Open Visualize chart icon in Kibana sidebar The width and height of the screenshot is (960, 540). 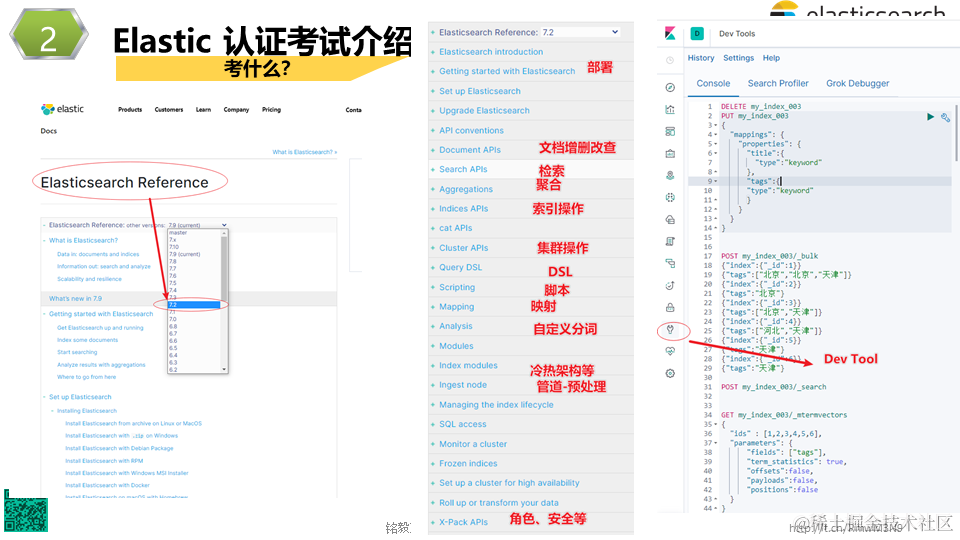pos(670,110)
